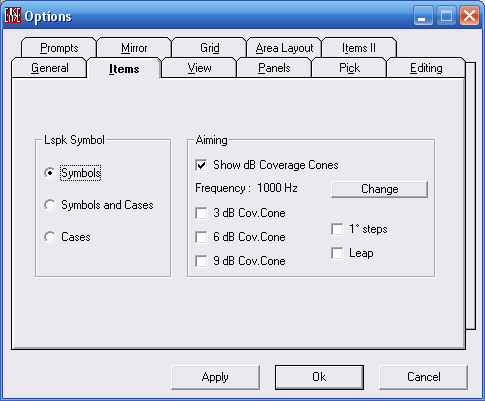
Task: Open the Prompts tab
Action: click(59, 48)
